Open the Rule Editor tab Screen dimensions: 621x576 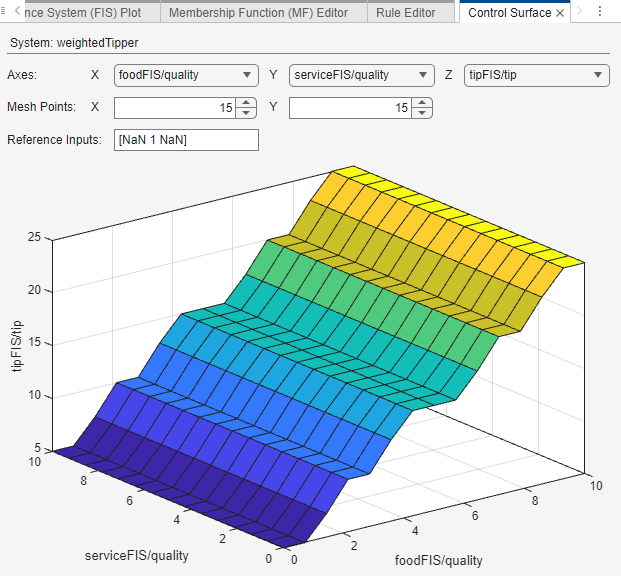(406, 13)
